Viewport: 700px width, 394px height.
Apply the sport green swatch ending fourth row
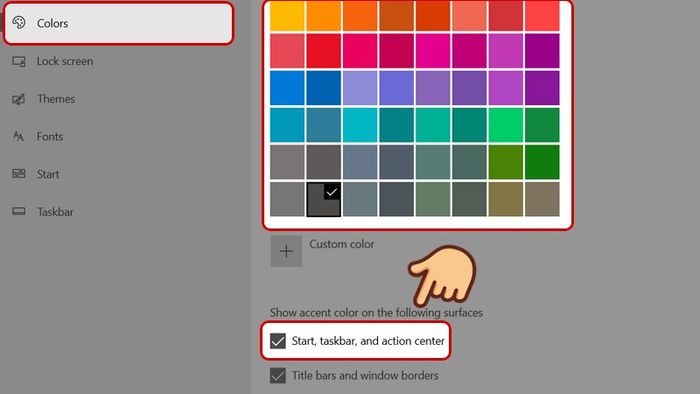click(x=542, y=125)
